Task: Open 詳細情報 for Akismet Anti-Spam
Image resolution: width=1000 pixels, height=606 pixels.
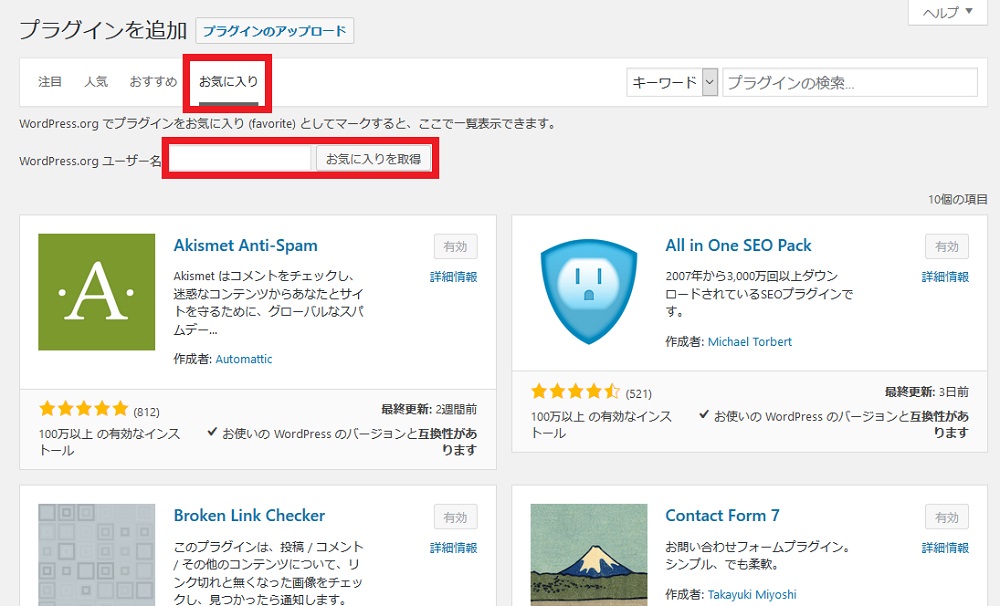Action: click(x=453, y=277)
